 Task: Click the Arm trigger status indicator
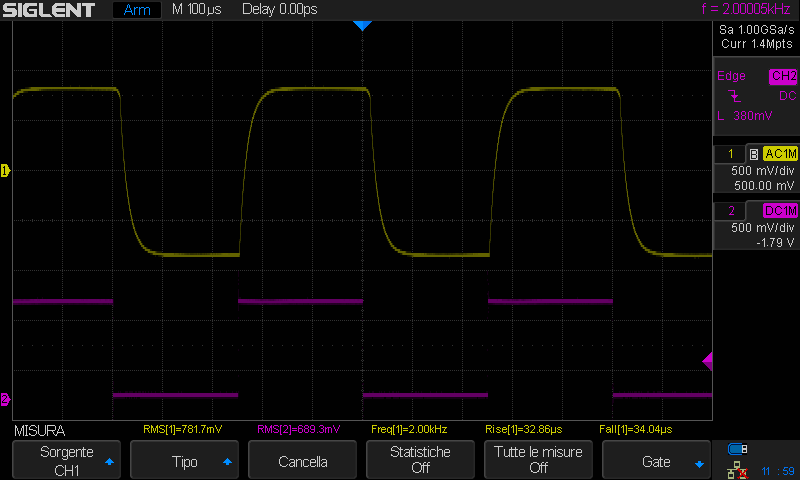[137, 10]
